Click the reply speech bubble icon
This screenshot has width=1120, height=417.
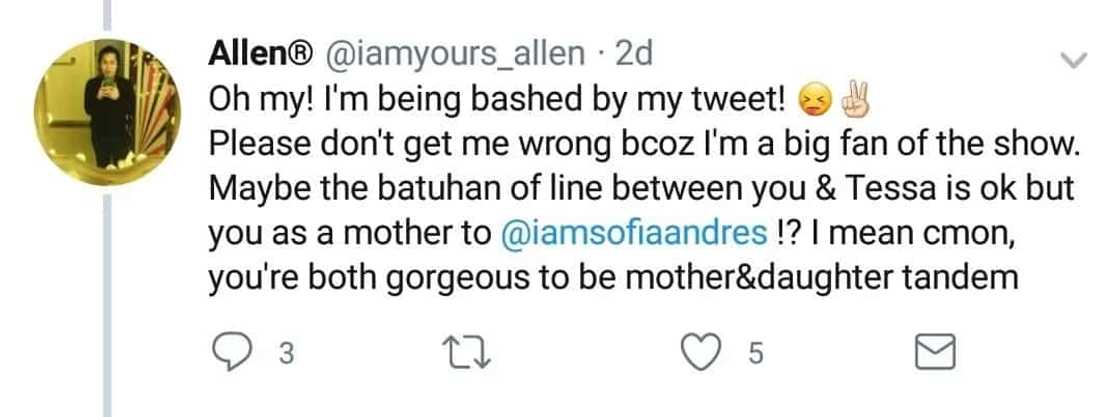231,351
